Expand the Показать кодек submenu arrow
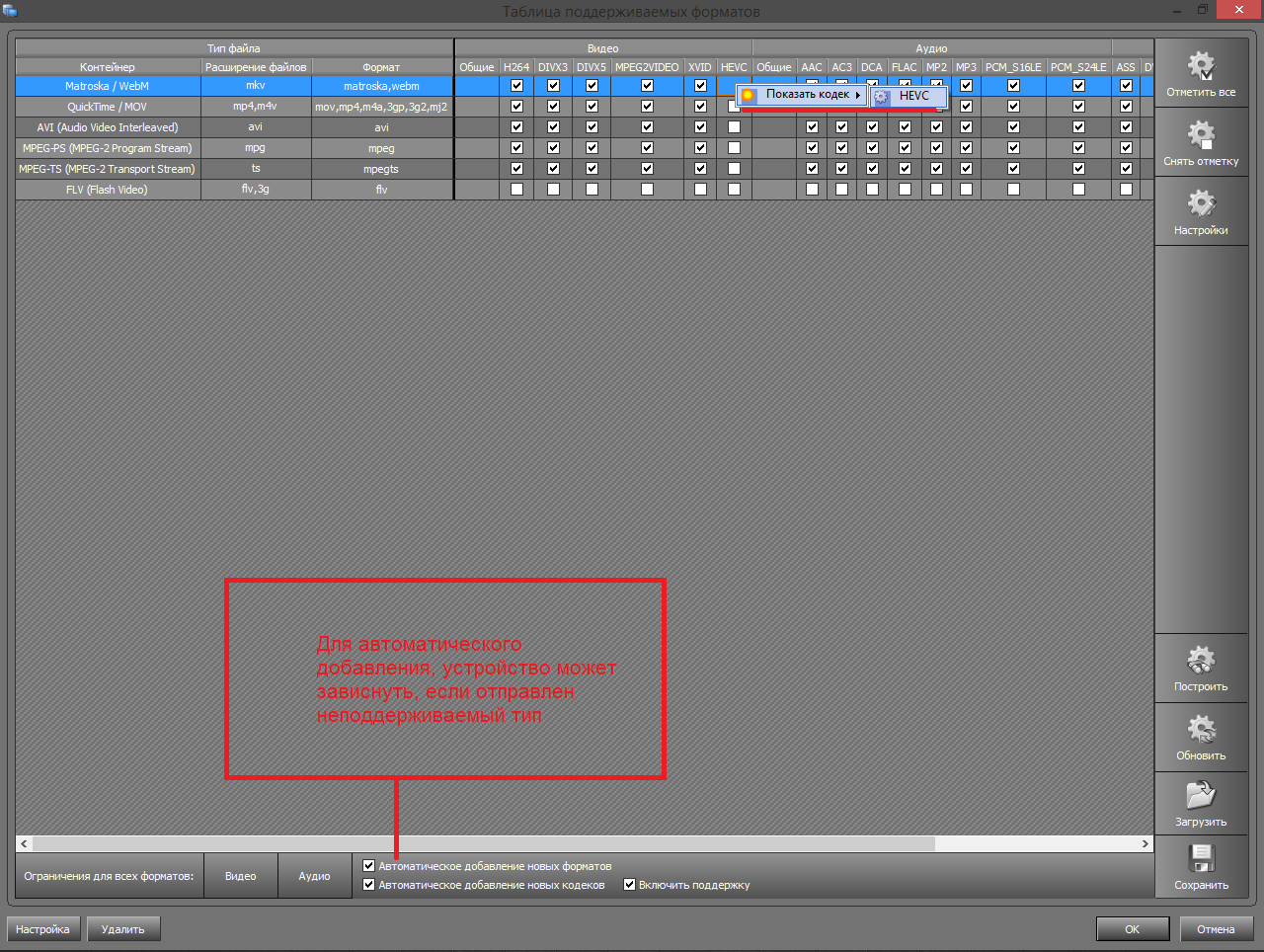 [x=858, y=95]
